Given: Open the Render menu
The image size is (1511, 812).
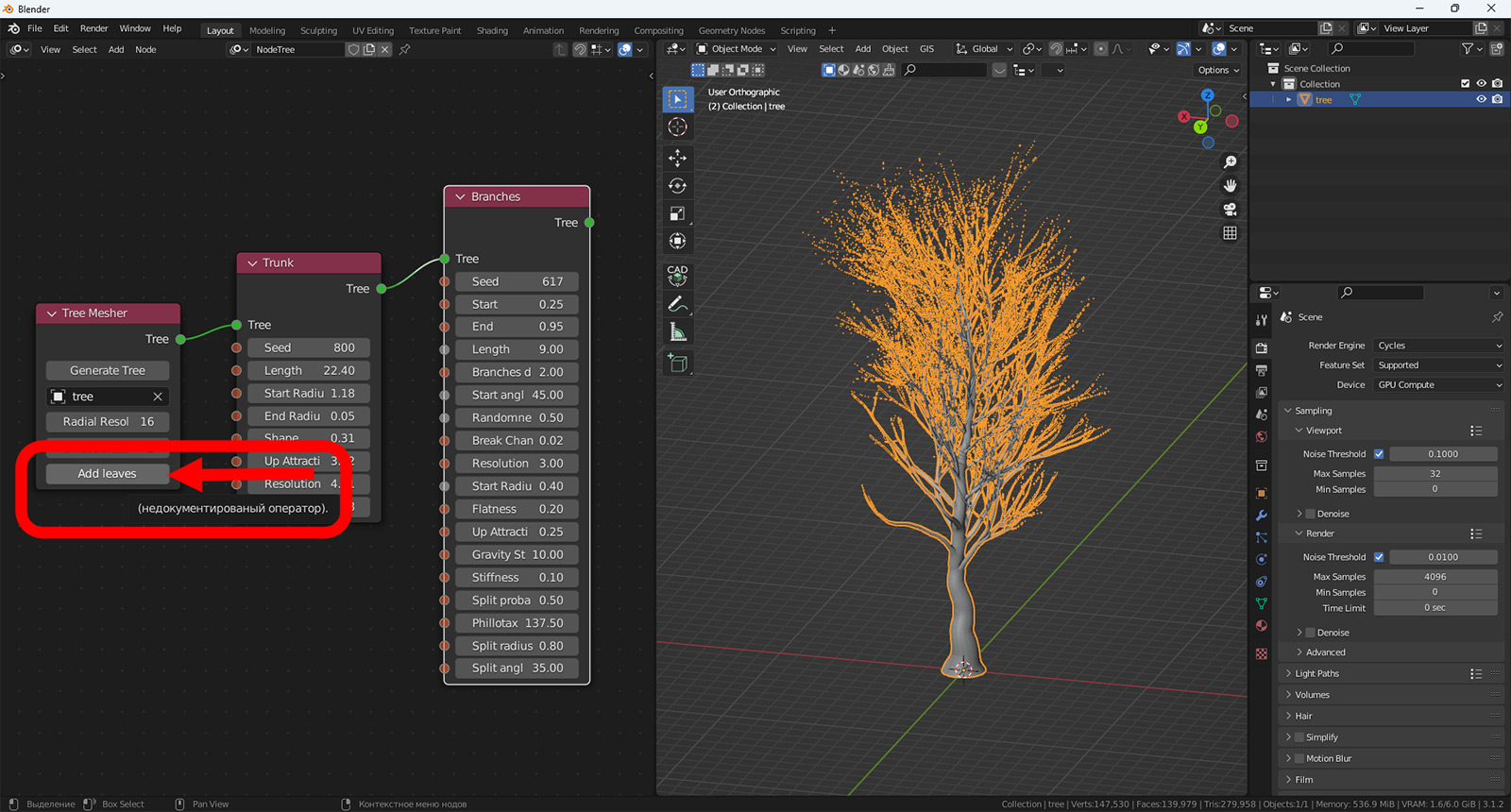Looking at the screenshot, I should point(93,28).
